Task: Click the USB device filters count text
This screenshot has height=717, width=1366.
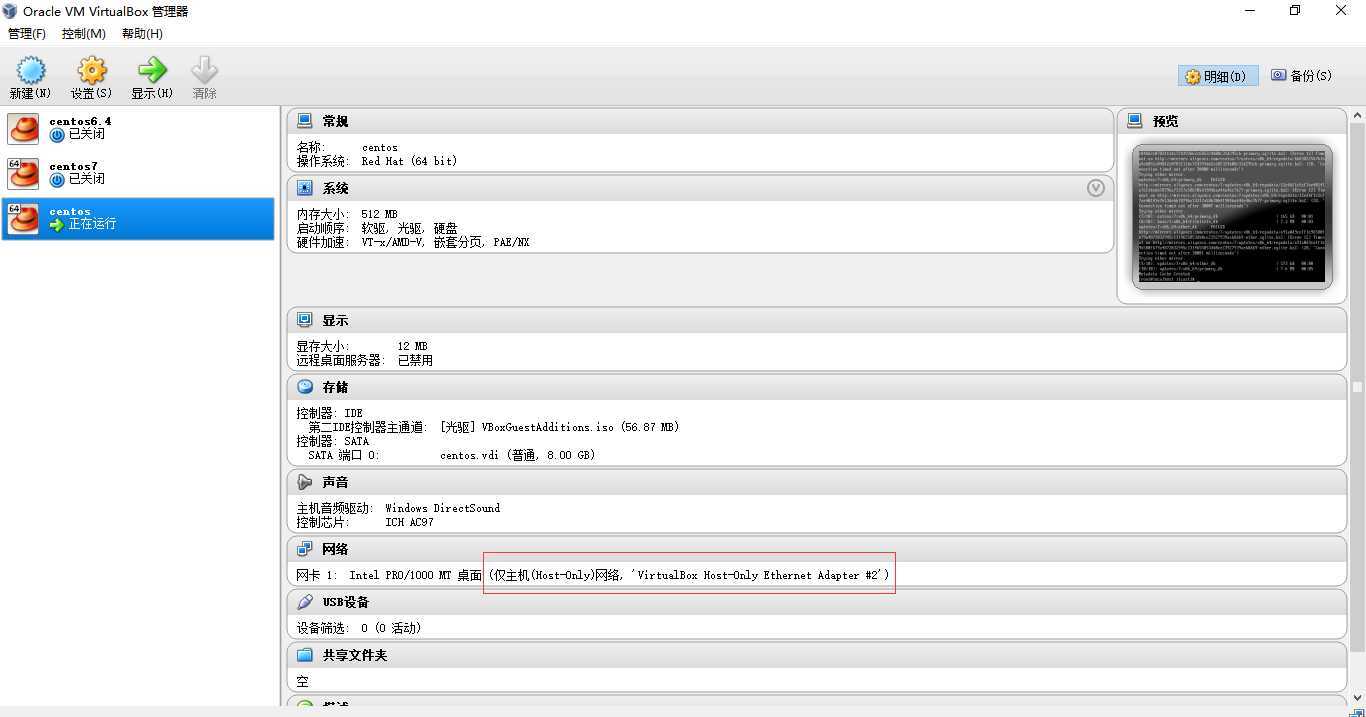Action: (391, 628)
